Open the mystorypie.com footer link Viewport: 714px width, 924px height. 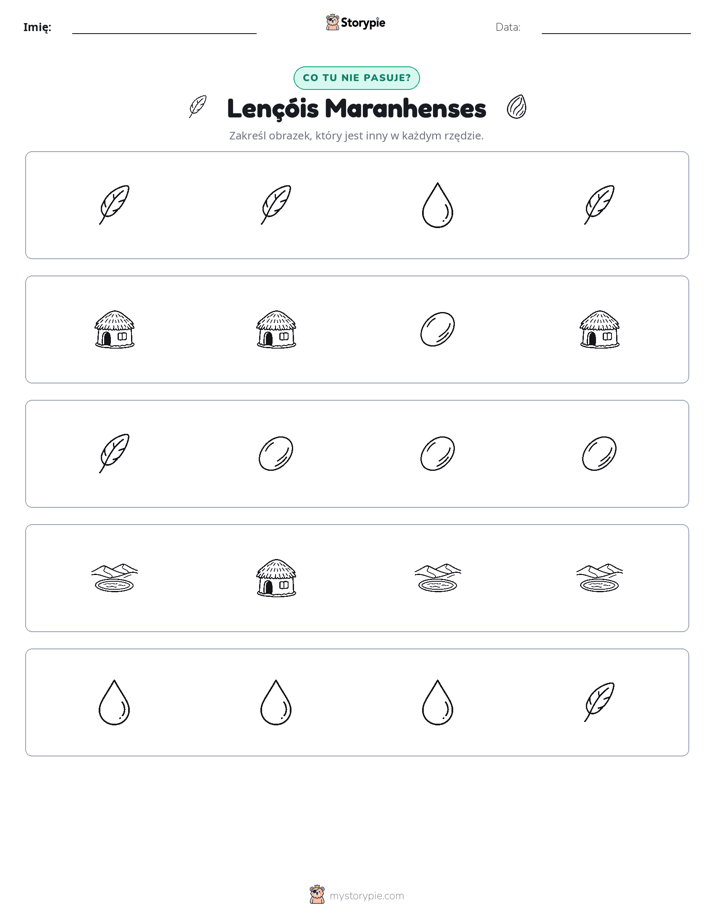click(366, 896)
